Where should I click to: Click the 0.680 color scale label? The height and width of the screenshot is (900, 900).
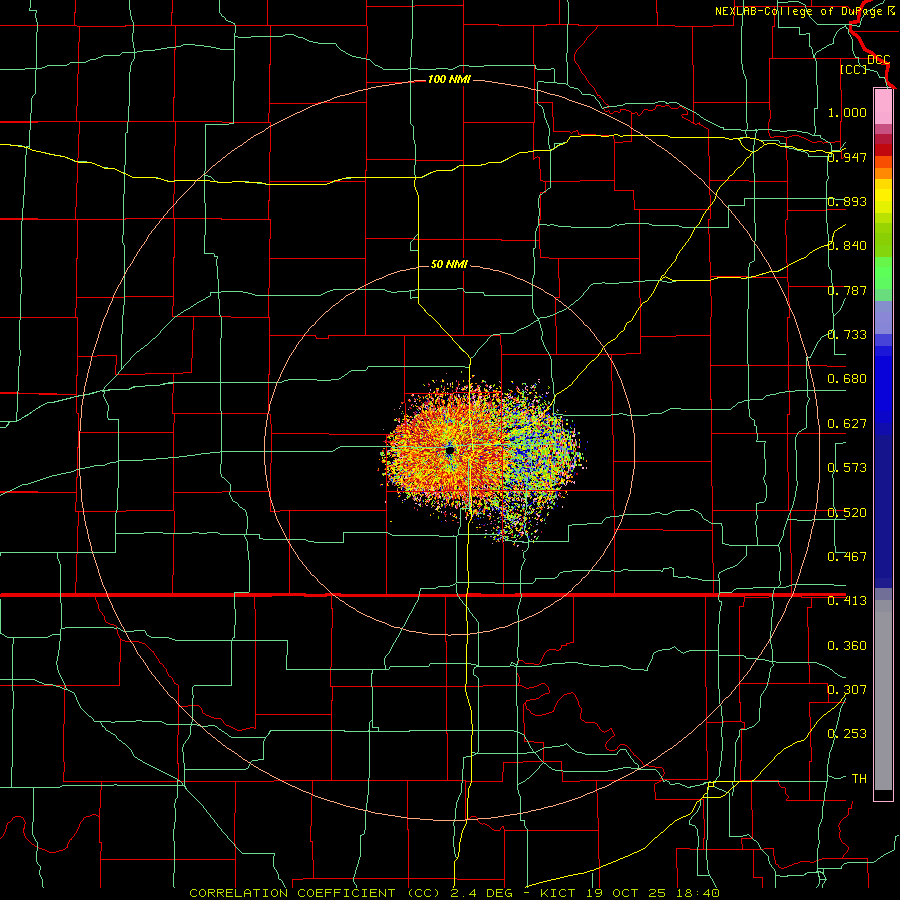pyautogui.click(x=847, y=378)
